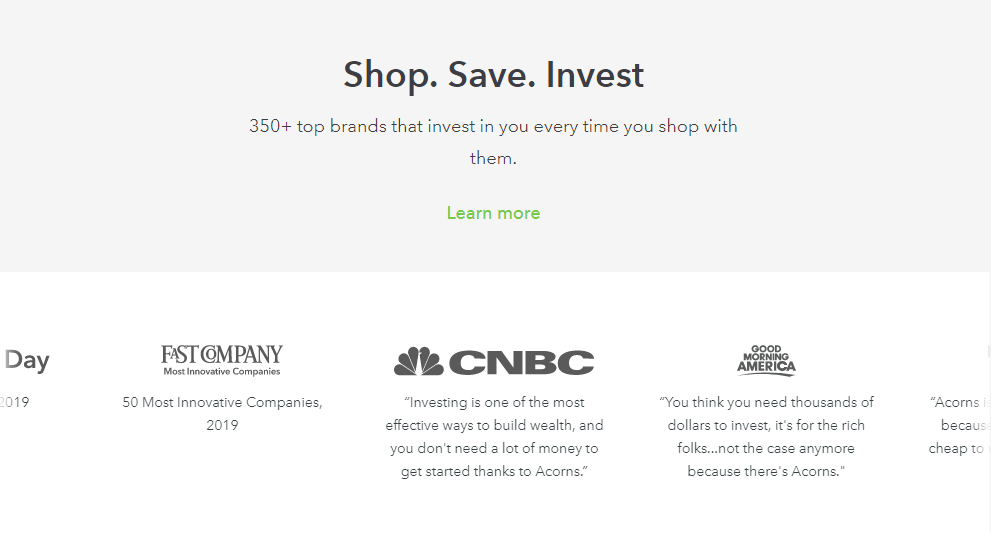Select the 50 Most Innovative Companies, 2019 caption
Screen dimensions: 991x533
(x=222, y=414)
